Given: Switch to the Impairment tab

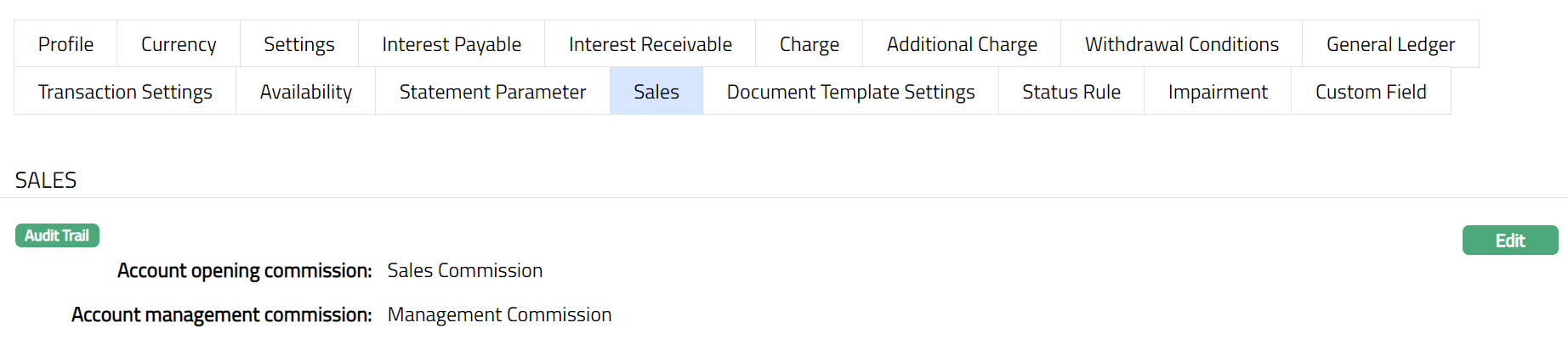Looking at the screenshot, I should tap(1218, 92).
